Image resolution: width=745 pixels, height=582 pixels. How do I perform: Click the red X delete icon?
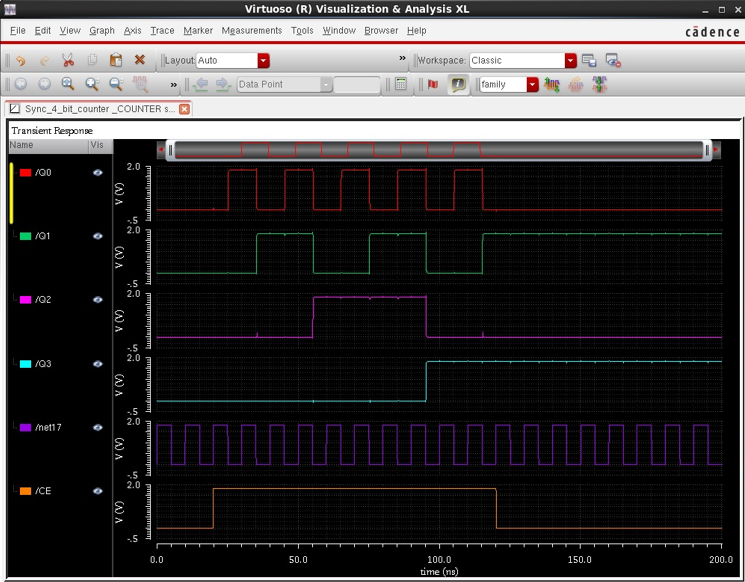(139, 60)
